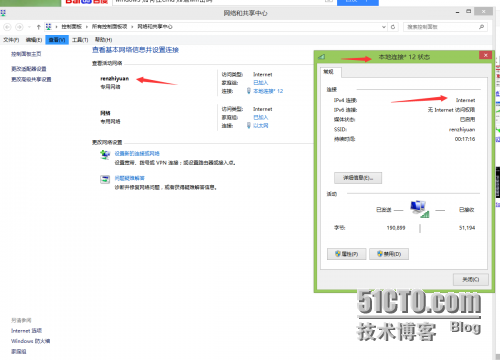The height and width of the screenshot is (360, 500).
Task: Select IPv6 value 无 Internet 访问权限
Action: click(x=451, y=110)
